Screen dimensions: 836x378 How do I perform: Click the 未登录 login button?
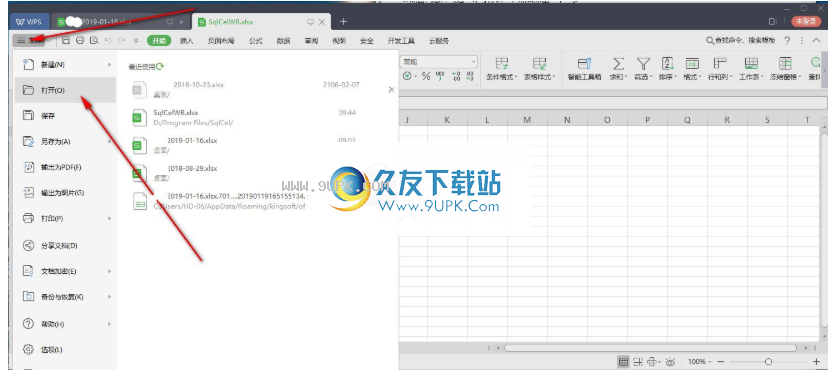pos(806,22)
